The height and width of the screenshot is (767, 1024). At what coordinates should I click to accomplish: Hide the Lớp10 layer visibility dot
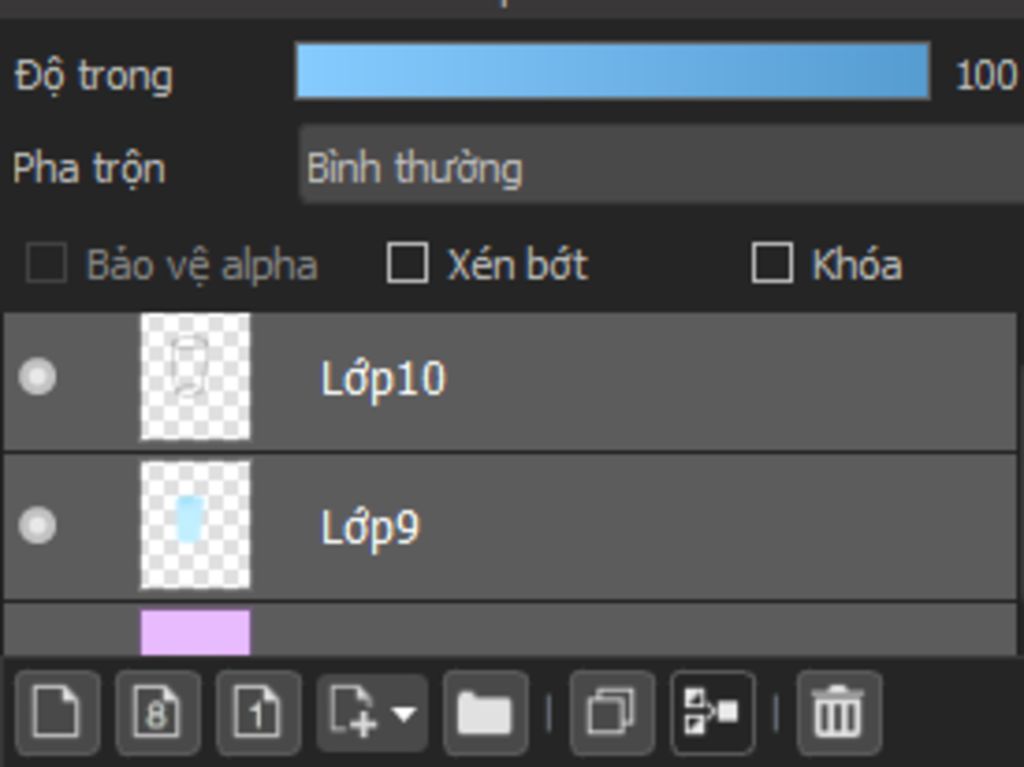(x=37, y=376)
